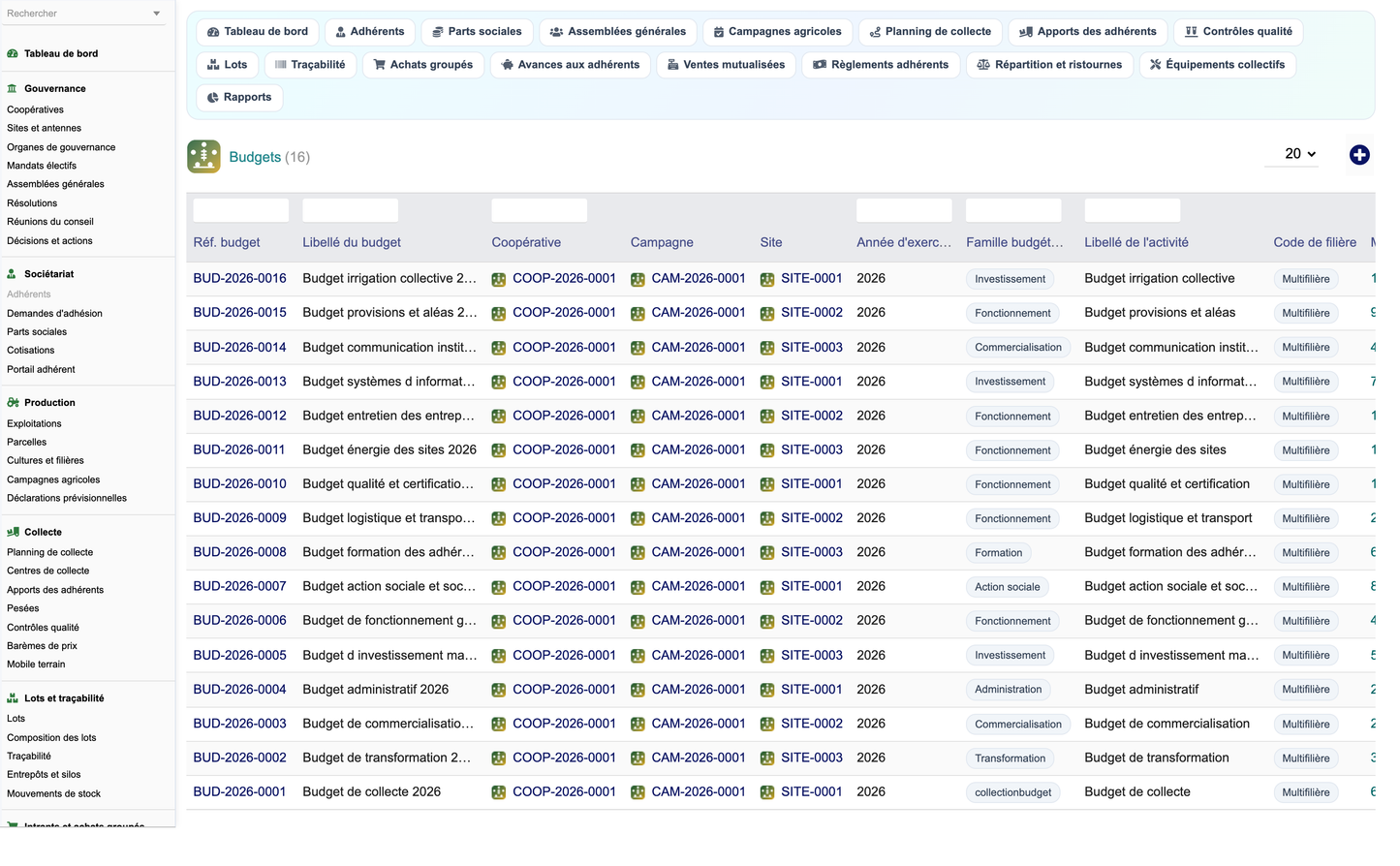
Task: Open the Rapports tab
Action: pos(239,98)
